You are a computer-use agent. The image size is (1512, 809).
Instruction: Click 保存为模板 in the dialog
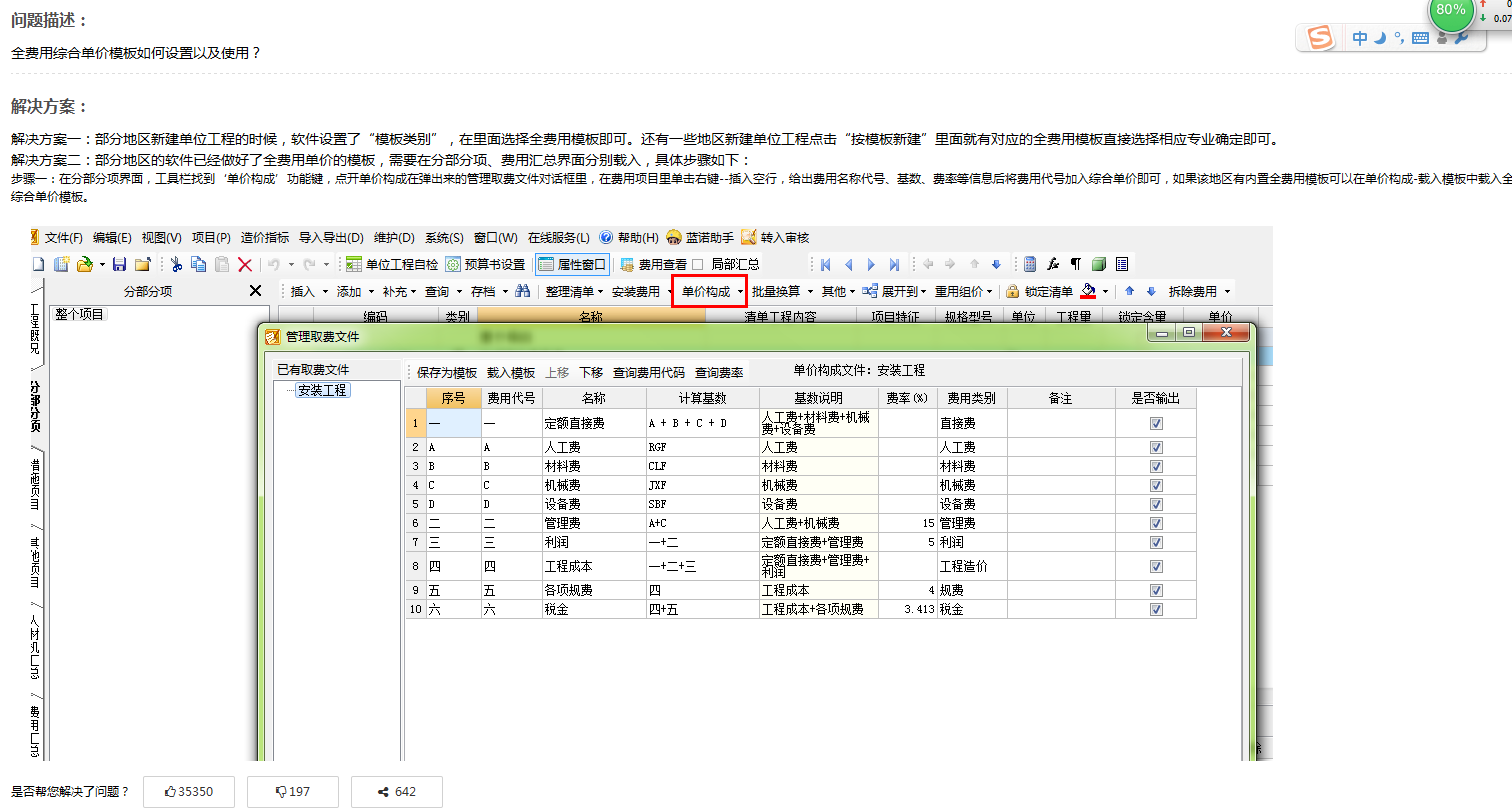[x=447, y=372]
